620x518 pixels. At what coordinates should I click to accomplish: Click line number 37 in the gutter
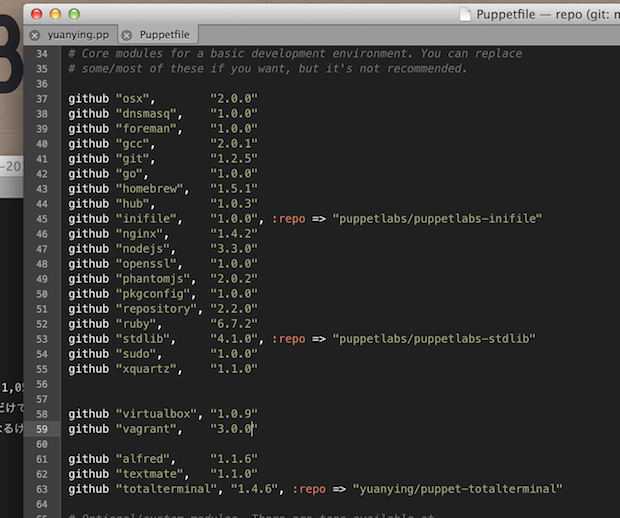[42, 99]
